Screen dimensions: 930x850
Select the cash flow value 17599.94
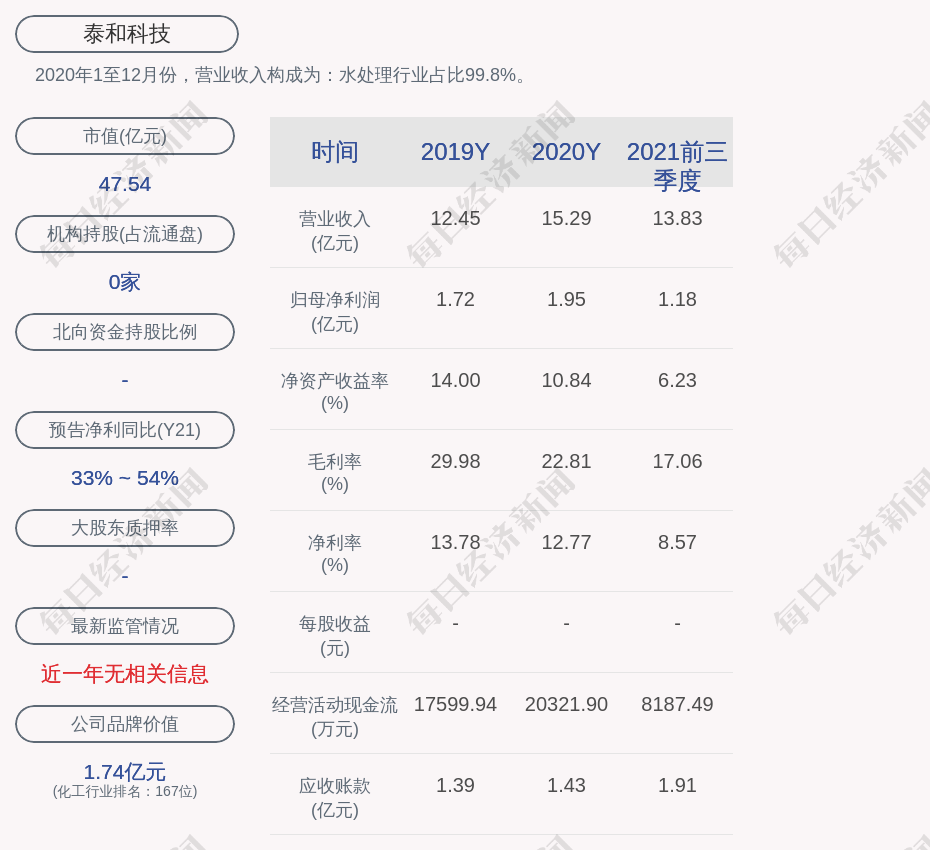coord(456,704)
